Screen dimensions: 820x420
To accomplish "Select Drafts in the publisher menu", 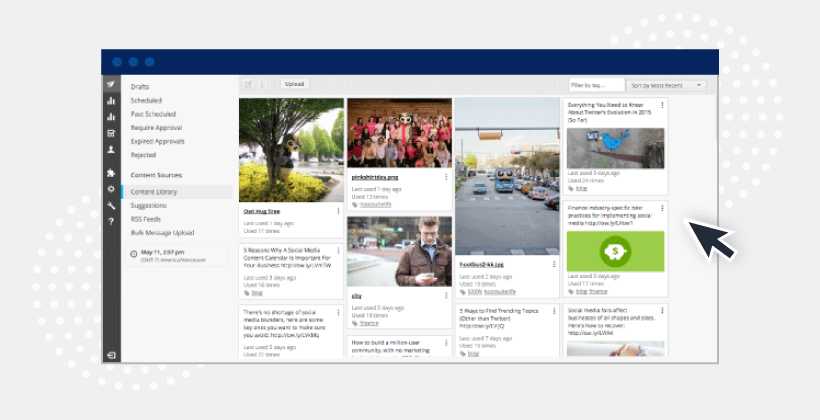I will [x=140, y=87].
